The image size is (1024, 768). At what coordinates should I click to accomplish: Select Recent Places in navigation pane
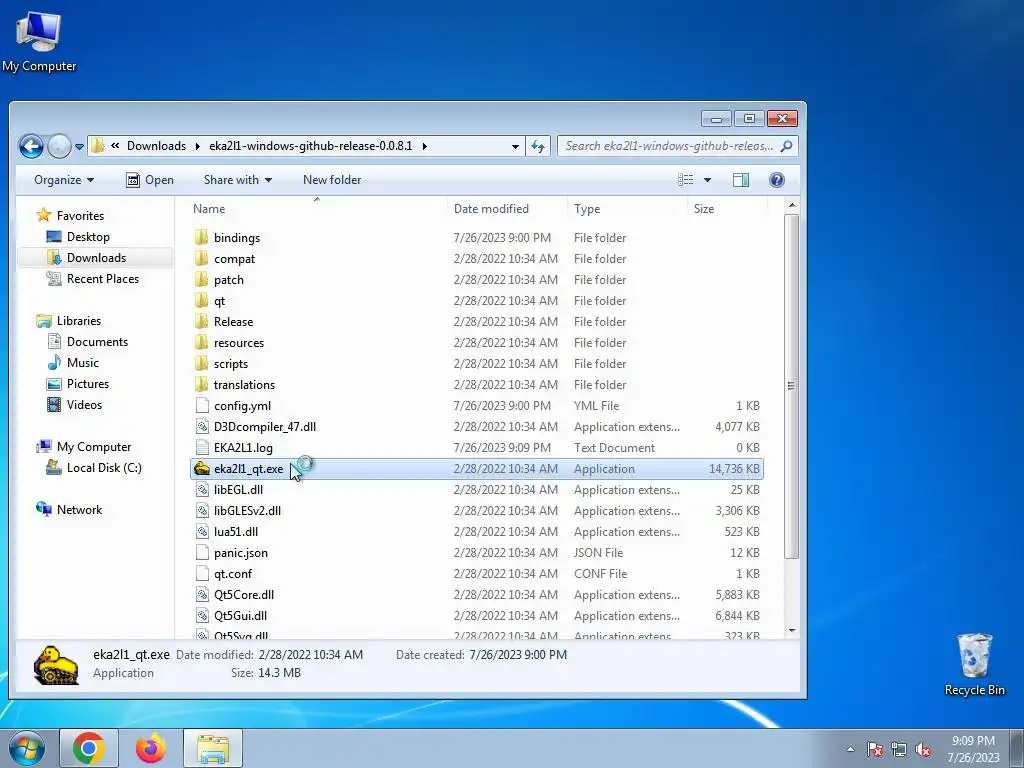click(x=103, y=279)
